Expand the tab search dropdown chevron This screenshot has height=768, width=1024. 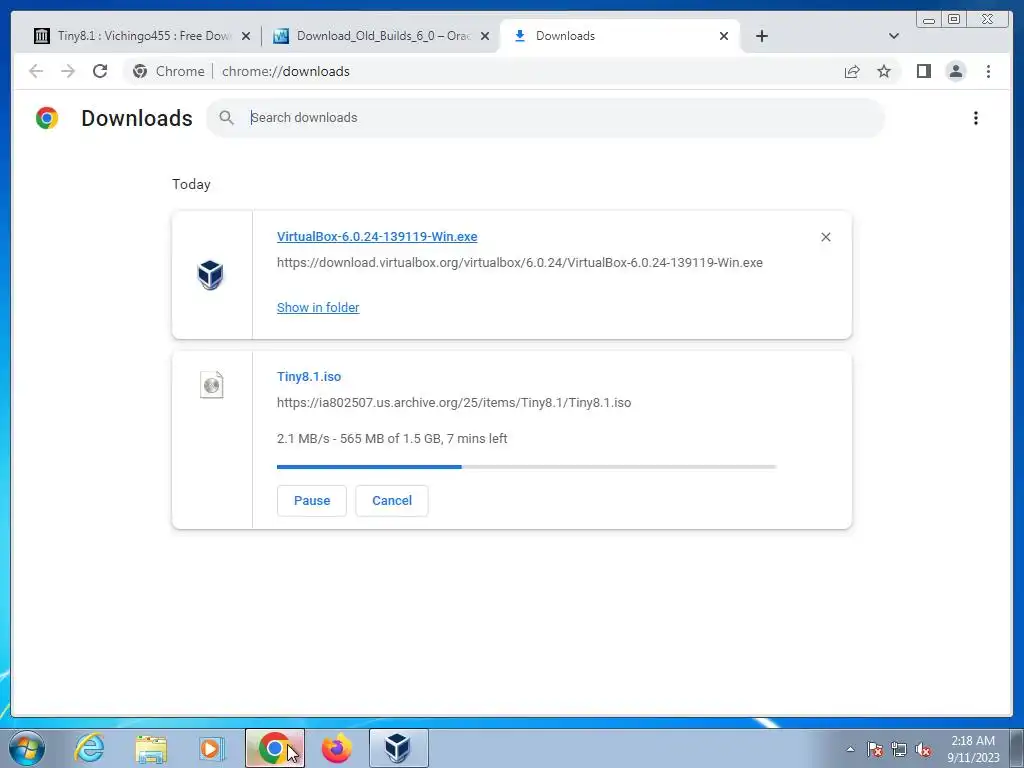[894, 36]
